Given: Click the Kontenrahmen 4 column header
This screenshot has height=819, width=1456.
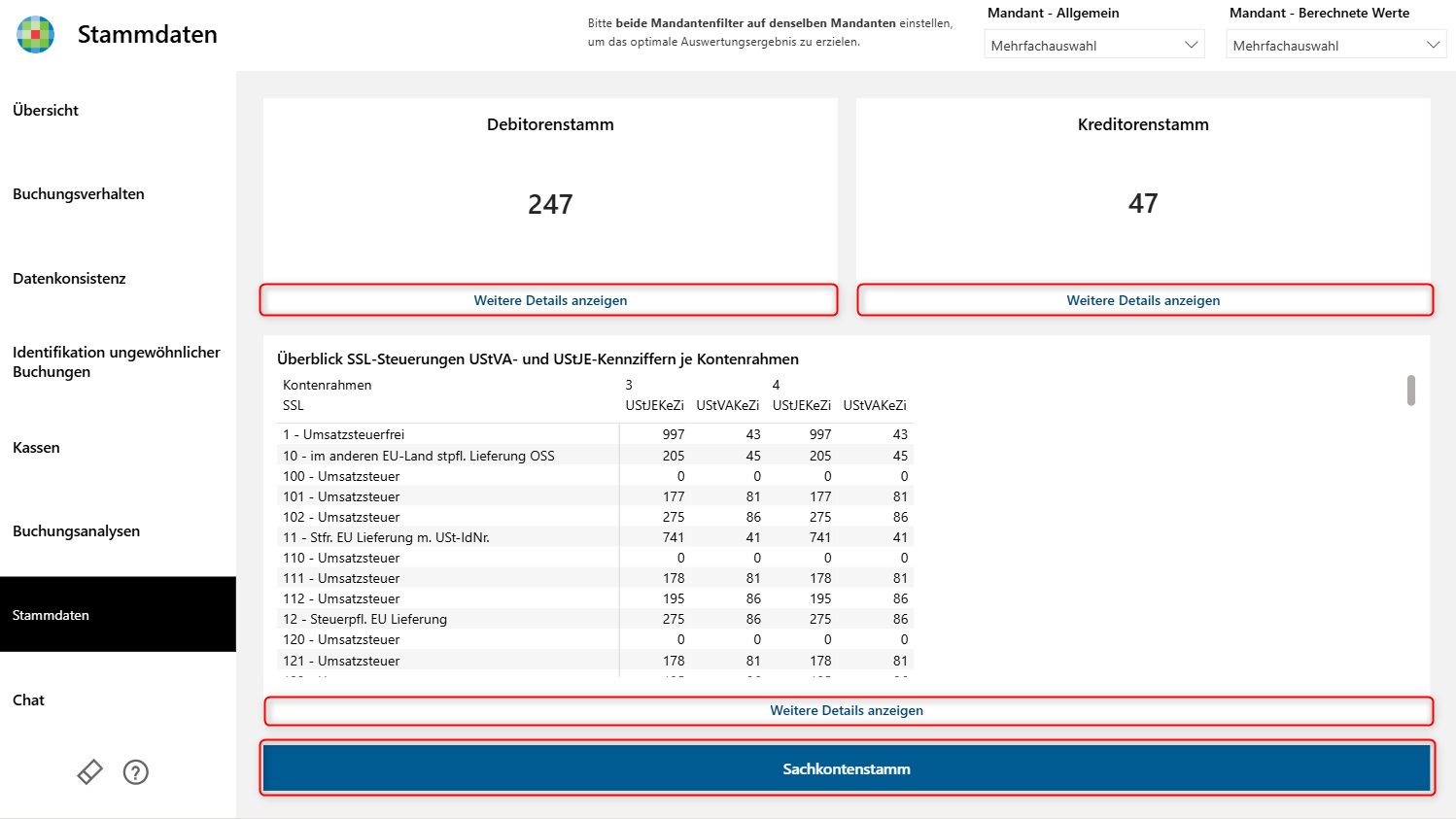Looking at the screenshot, I should [x=776, y=385].
